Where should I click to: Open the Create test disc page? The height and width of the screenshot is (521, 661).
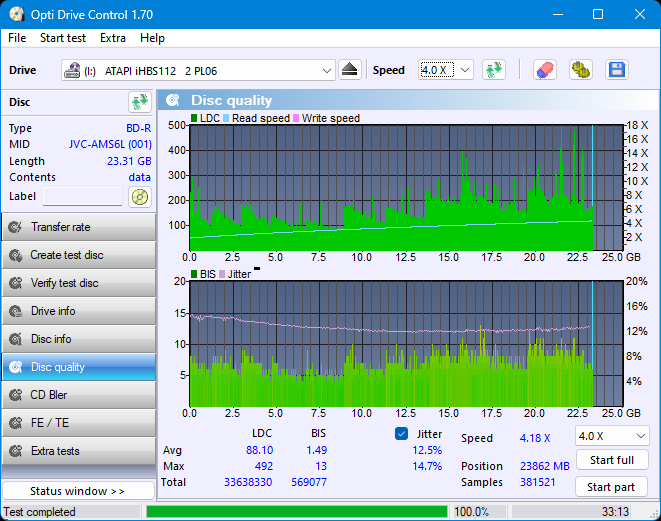[79, 255]
